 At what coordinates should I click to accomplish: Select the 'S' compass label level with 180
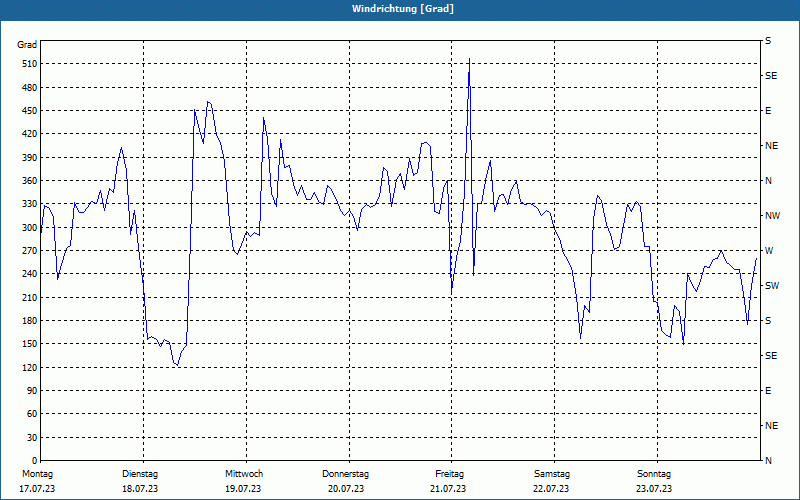tap(768, 320)
